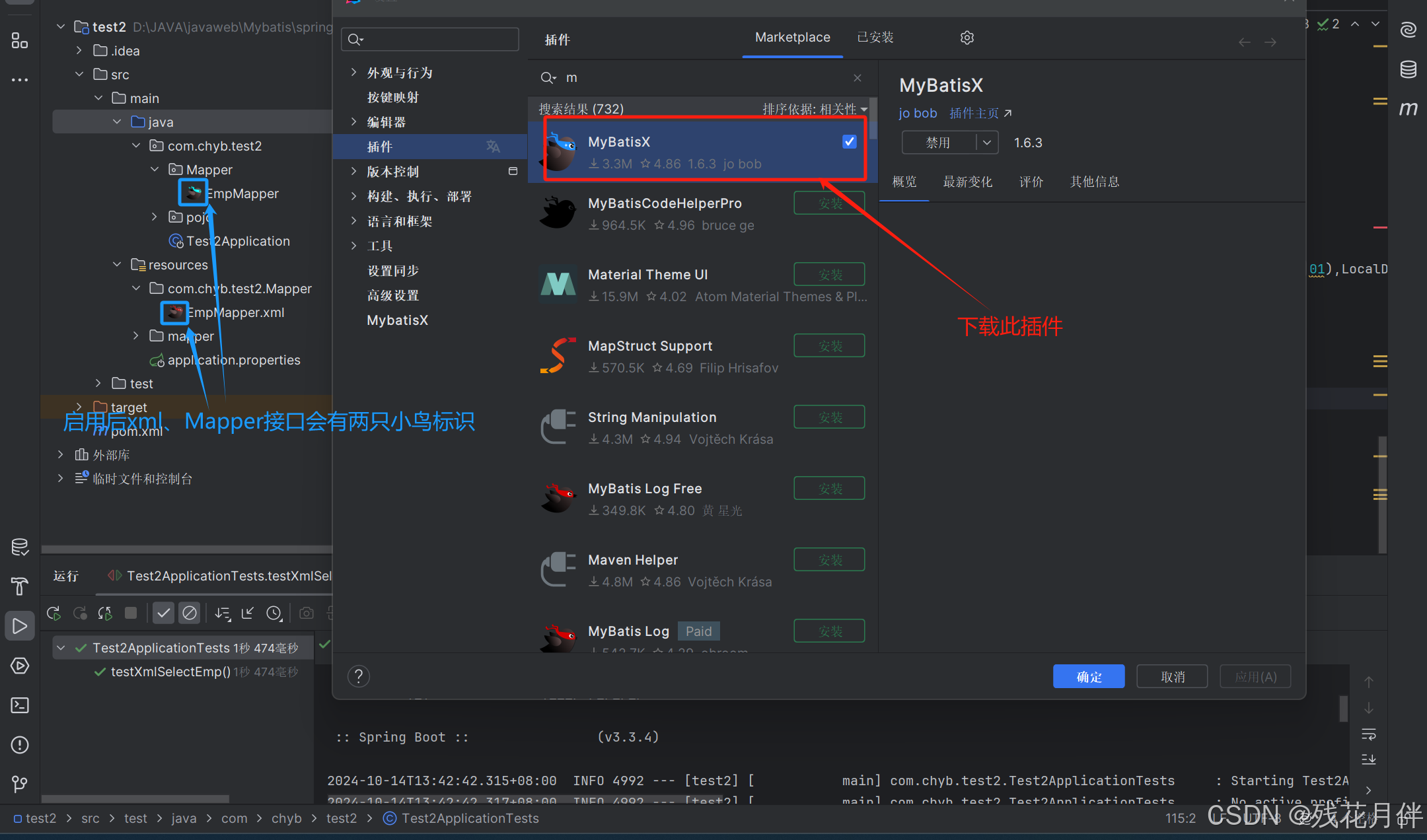Viewport: 1427px width, 840px height.
Task: Open the 评价 tab in plugin details
Action: [x=1031, y=182]
